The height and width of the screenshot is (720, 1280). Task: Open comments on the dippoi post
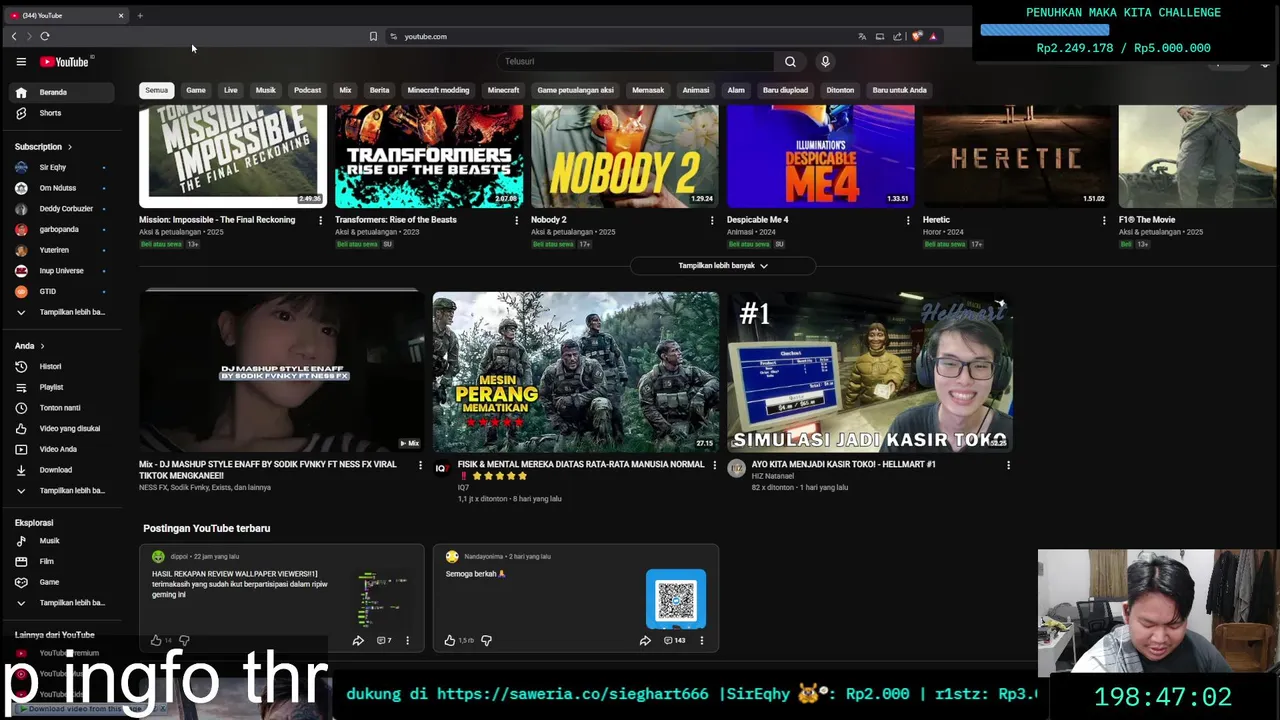pyautogui.click(x=384, y=640)
